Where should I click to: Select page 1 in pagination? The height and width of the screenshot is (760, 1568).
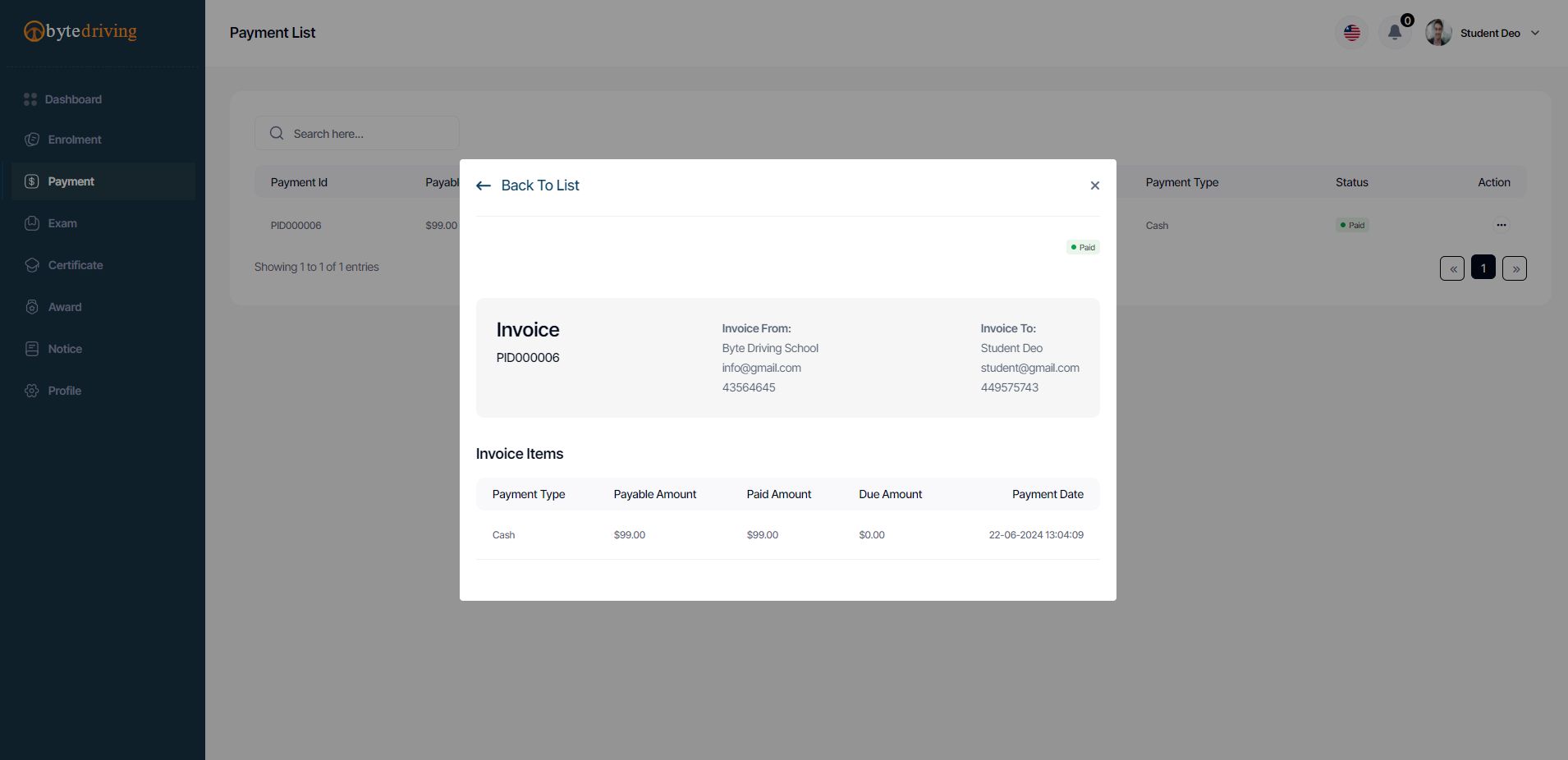tap(1483, 268)
